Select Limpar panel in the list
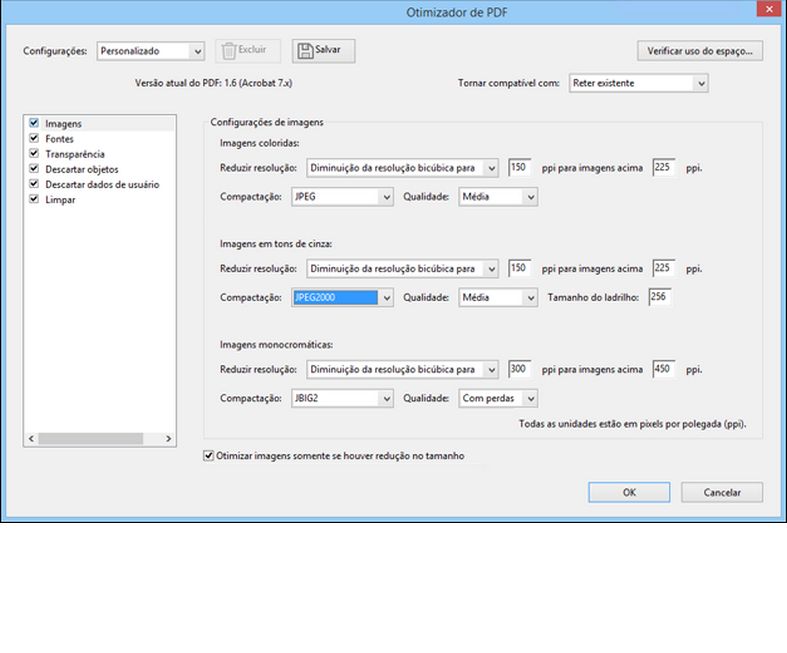Viewport: 787px width, 653px height. pyautogui.click(x=60, y=200)
